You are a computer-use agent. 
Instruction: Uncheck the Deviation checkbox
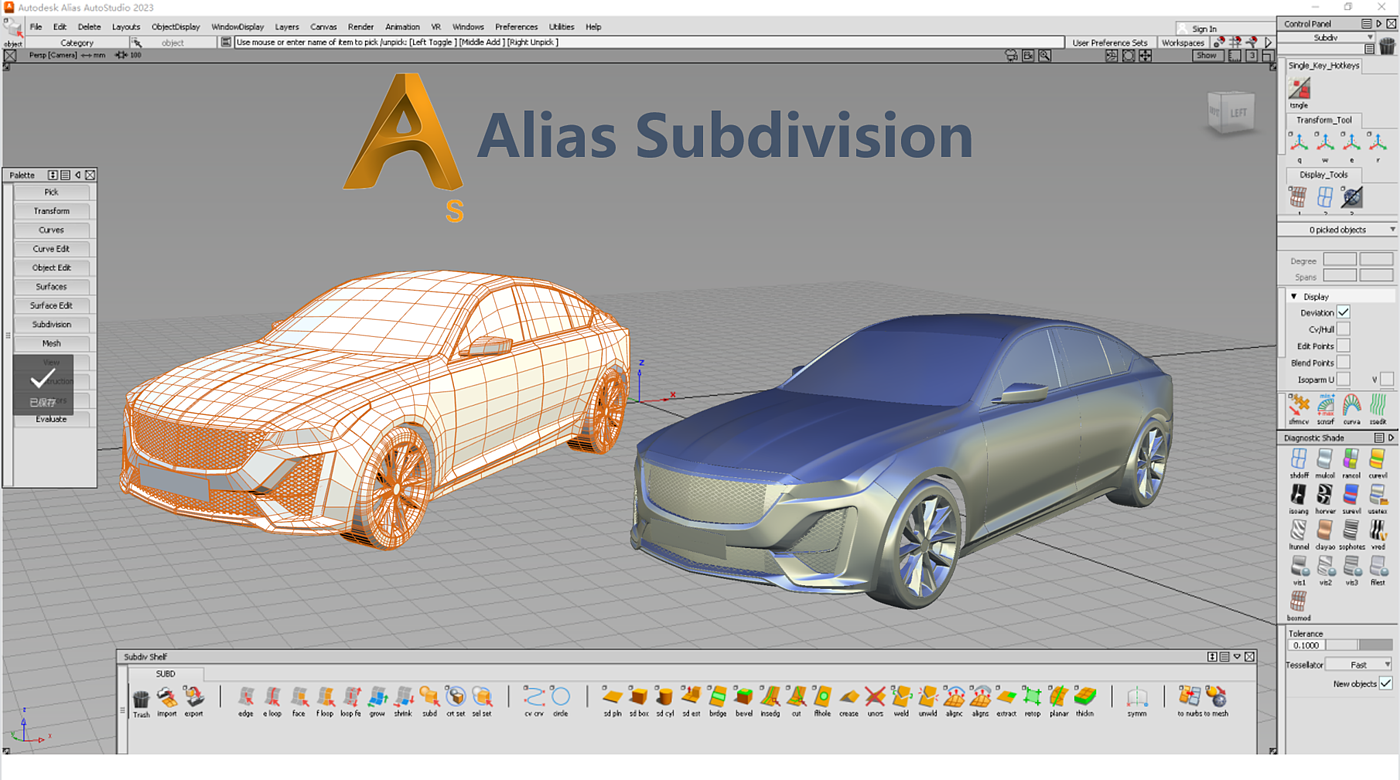(1343, 313)
